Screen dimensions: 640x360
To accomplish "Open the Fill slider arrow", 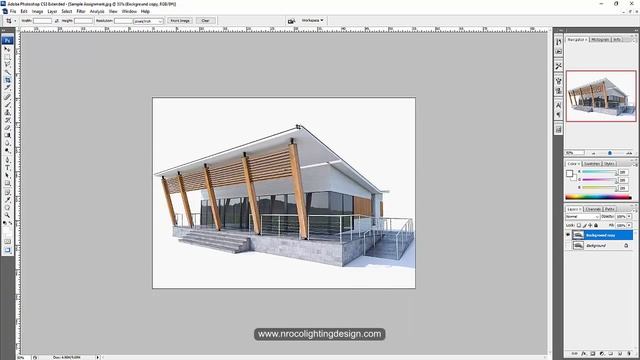I will pyautogui.click(x=629, y=225).
